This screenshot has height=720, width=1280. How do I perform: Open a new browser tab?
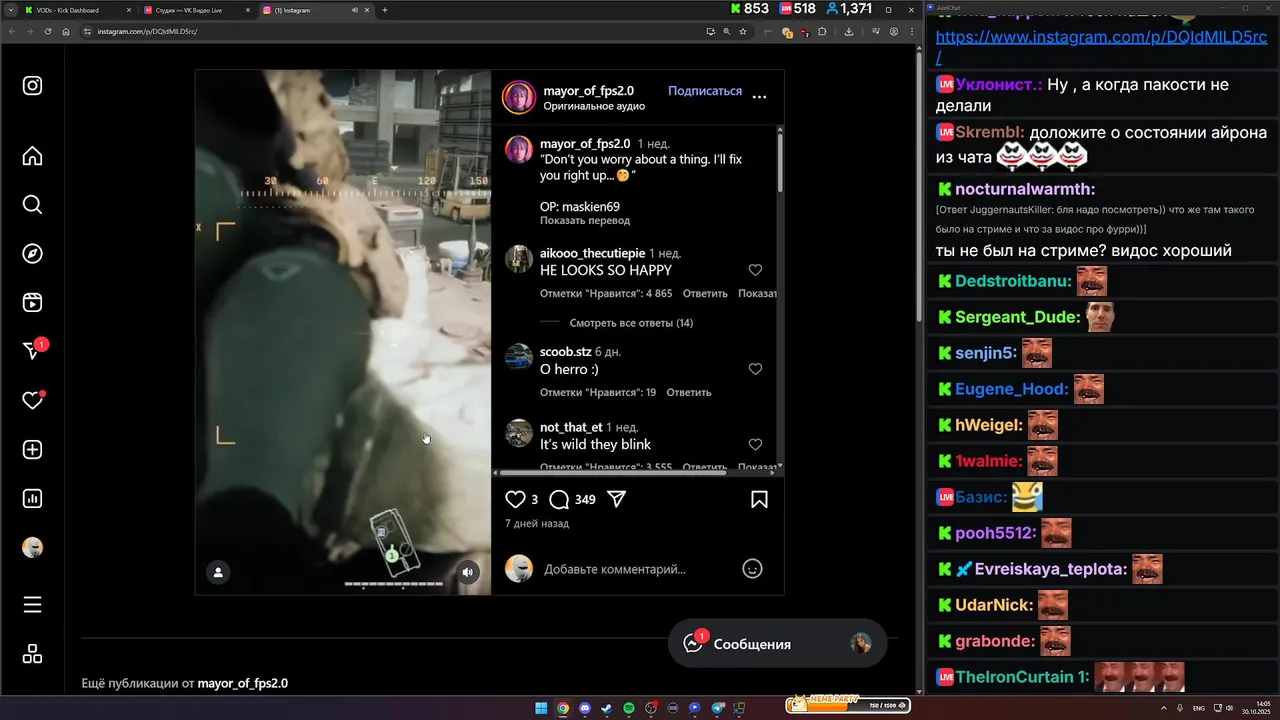coord(385,10)
